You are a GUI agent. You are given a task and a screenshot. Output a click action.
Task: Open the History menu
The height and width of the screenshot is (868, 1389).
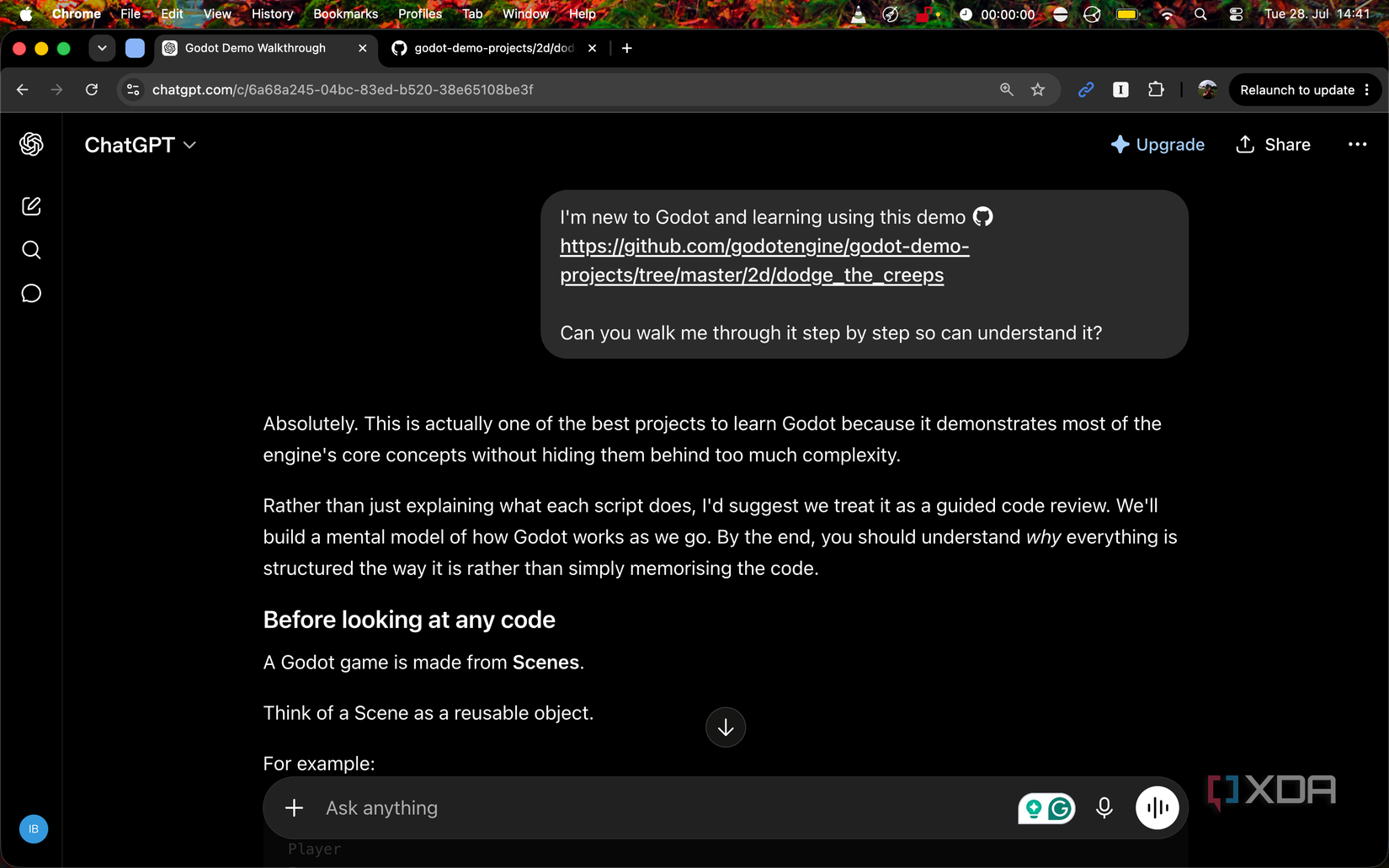coord(272,13)
